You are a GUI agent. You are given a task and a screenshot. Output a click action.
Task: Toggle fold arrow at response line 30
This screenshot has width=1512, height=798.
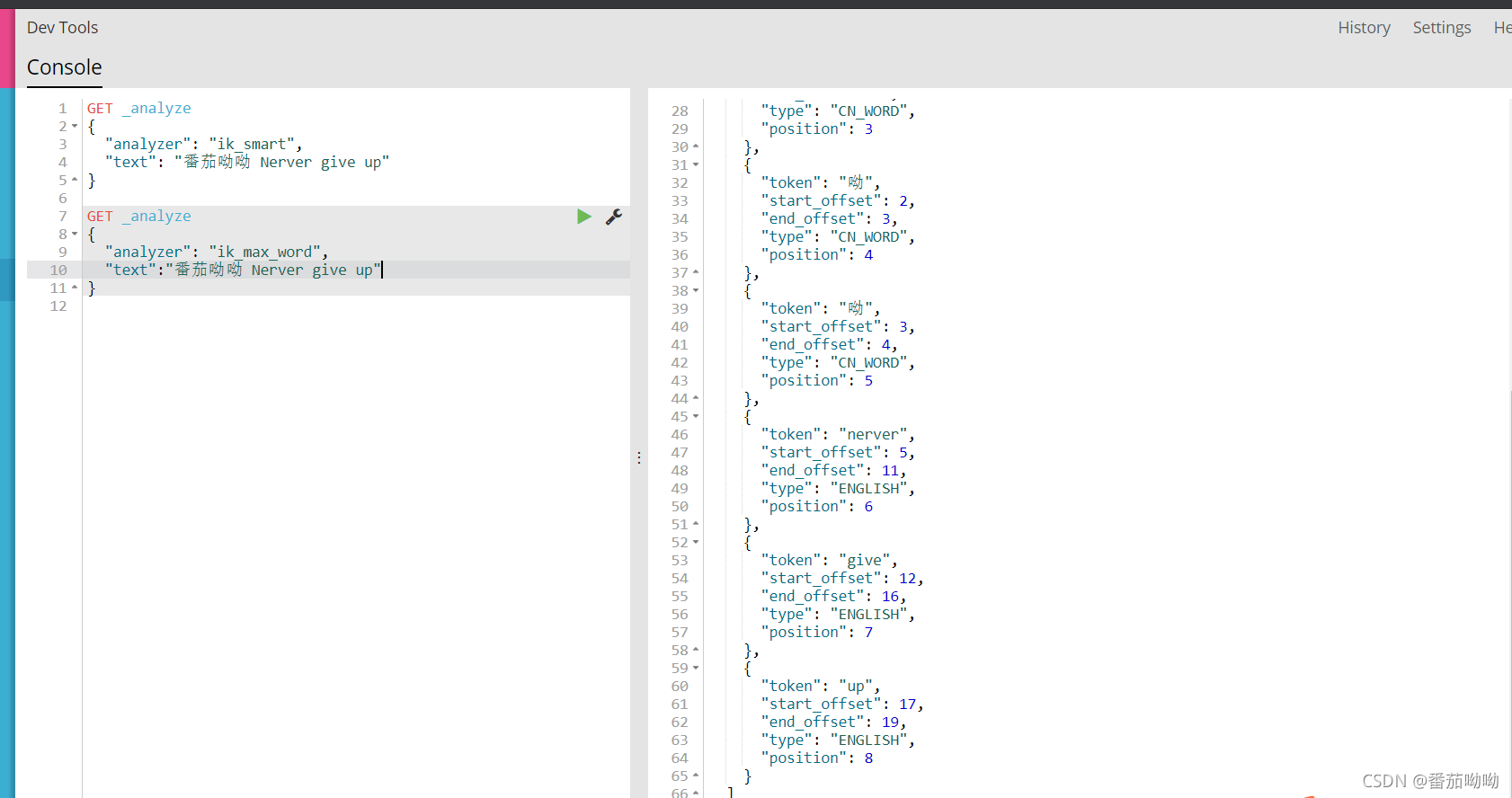tap(696, 146)
